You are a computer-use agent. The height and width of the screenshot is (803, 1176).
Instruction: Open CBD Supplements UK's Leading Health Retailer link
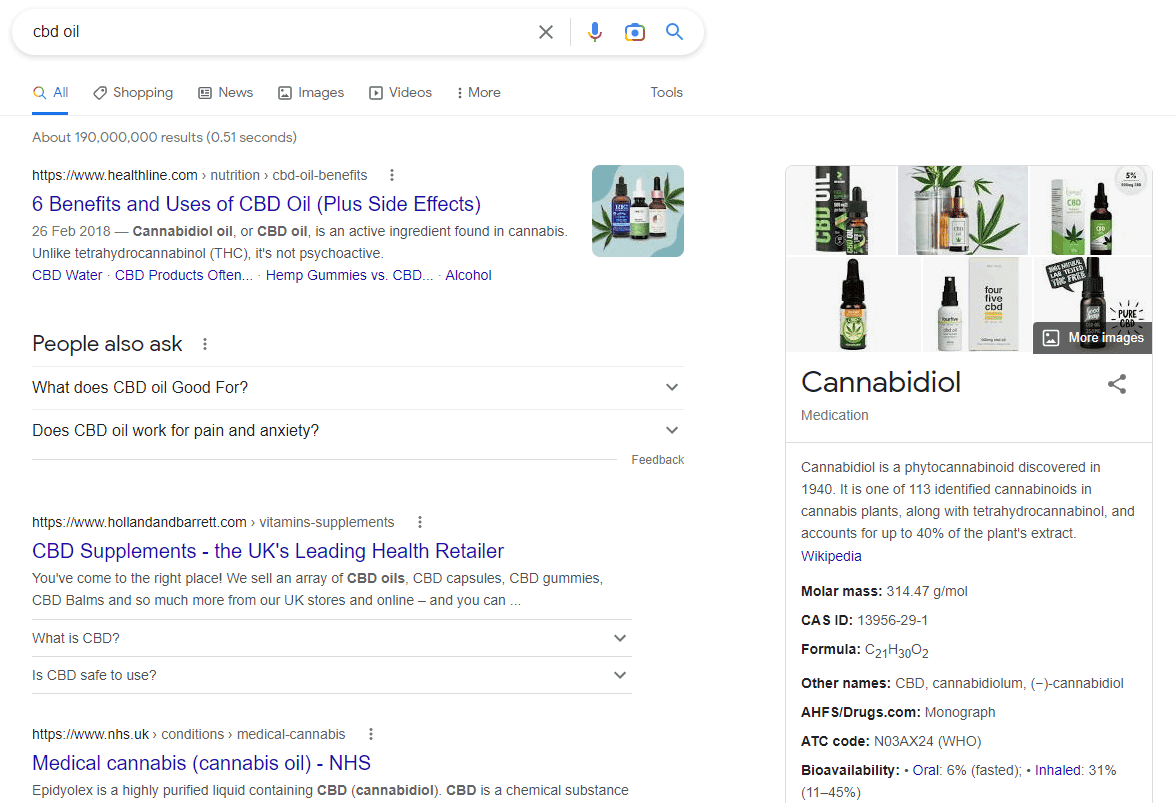click(x=268, y=551)
